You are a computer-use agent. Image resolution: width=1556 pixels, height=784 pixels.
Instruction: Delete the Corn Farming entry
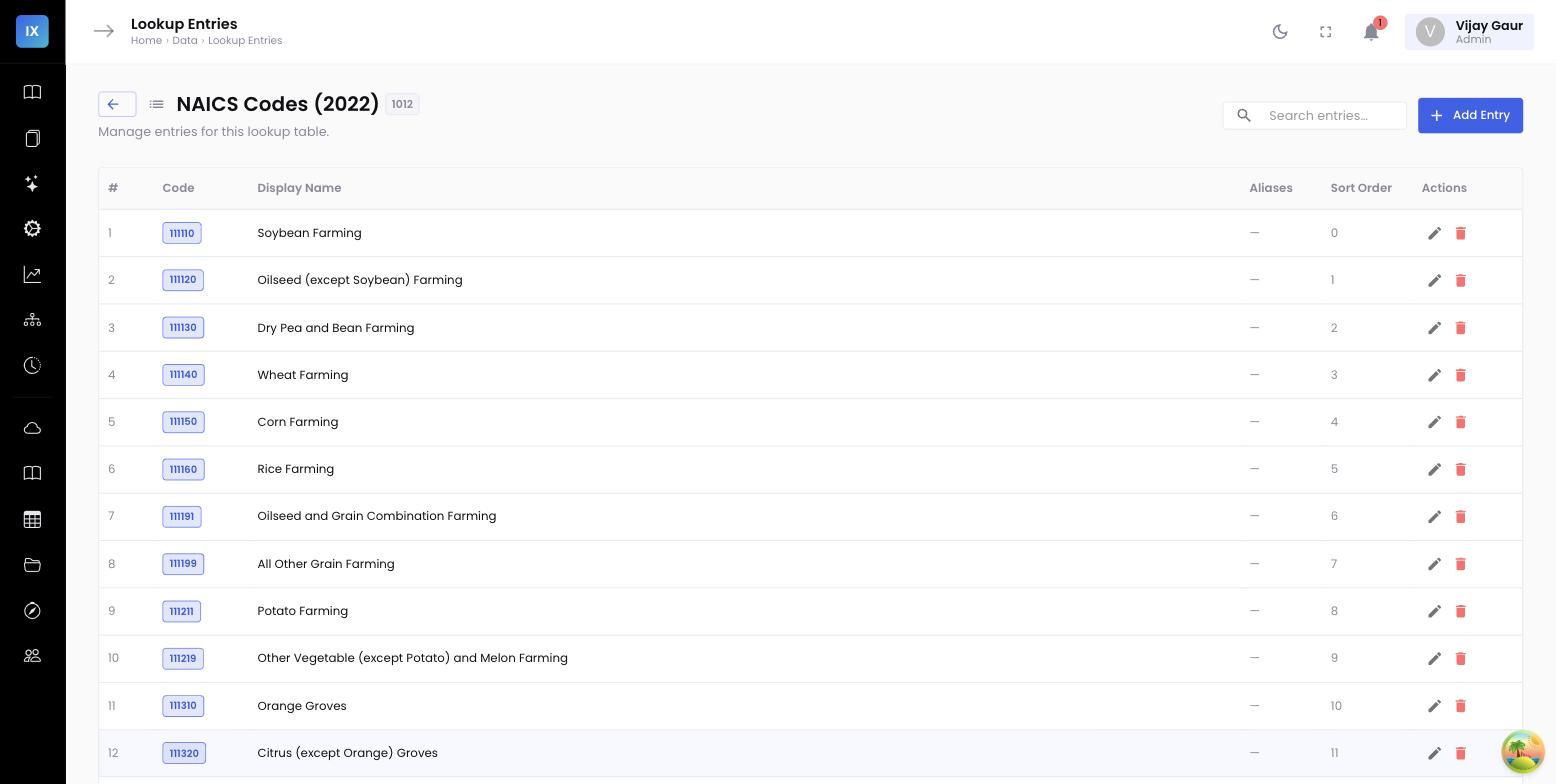tap(1460, 422)
